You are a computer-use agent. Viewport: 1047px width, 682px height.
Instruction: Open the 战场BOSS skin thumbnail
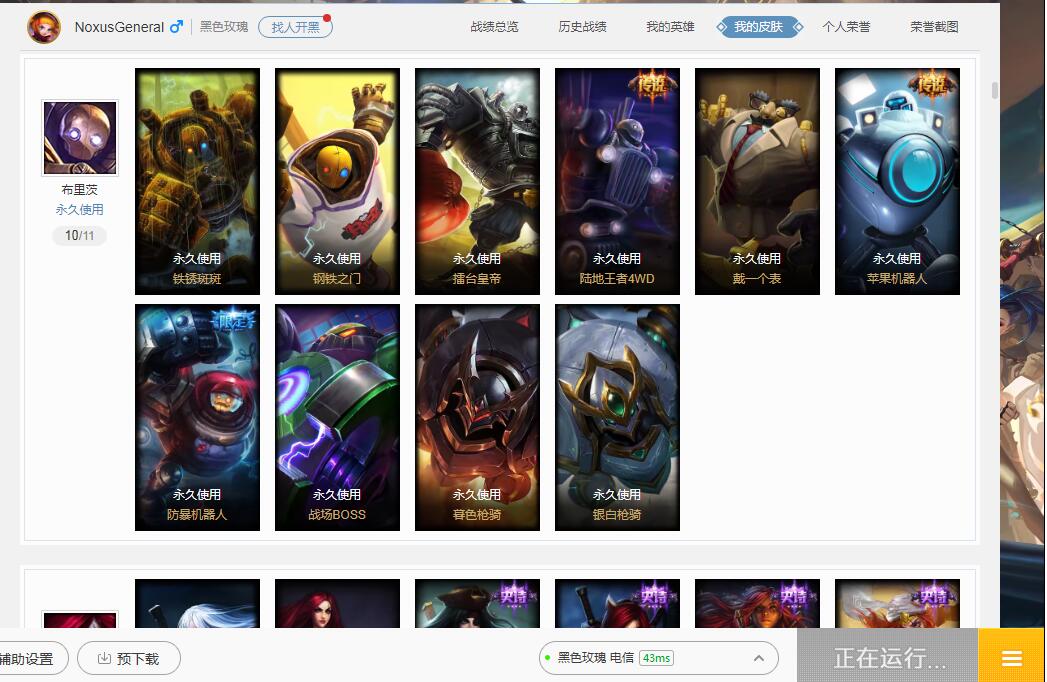click(x=337, y=417)
